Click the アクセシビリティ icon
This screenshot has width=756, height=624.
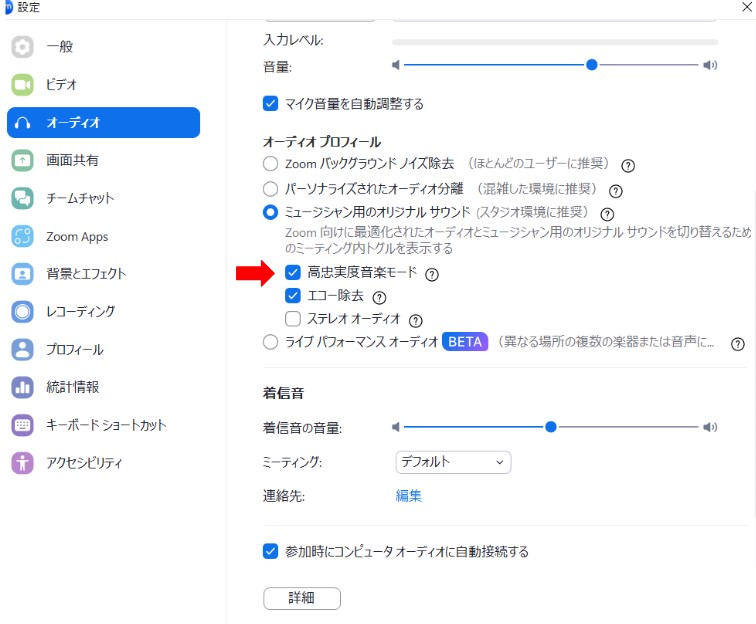pyautogui.click(x=22, y=463)
